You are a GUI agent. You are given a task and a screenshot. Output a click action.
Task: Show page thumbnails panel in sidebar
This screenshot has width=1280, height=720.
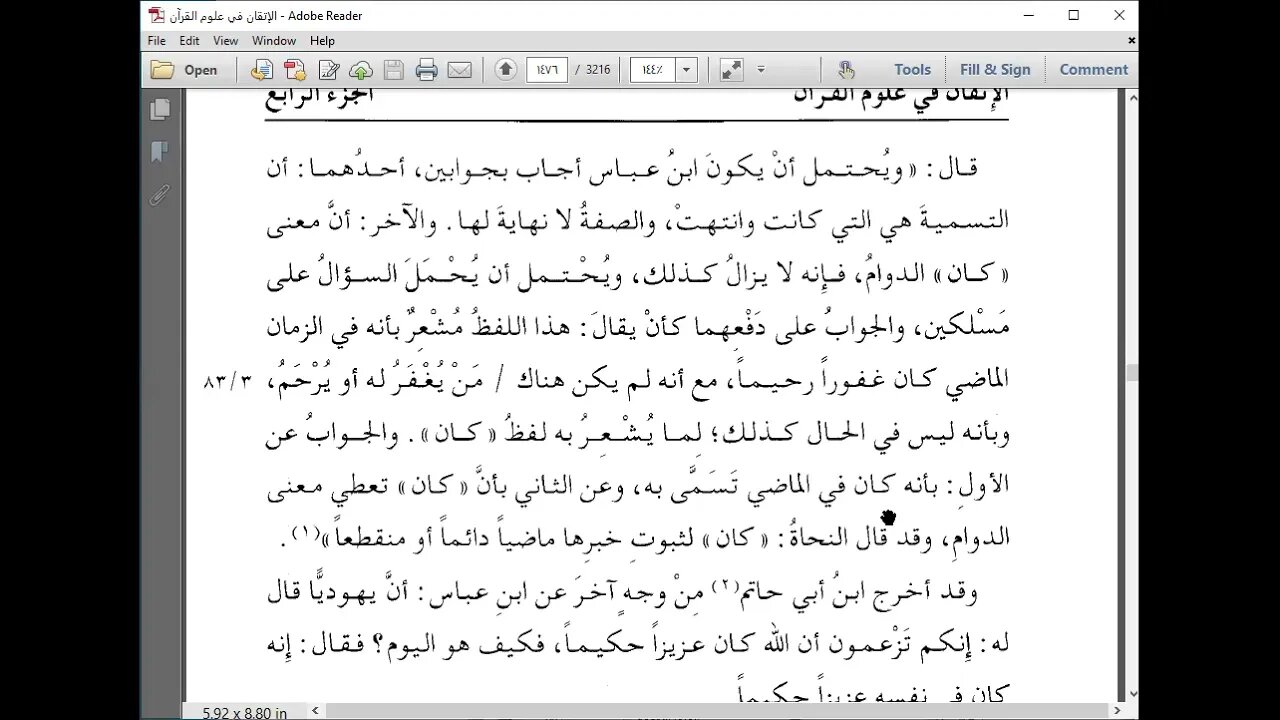159,110
